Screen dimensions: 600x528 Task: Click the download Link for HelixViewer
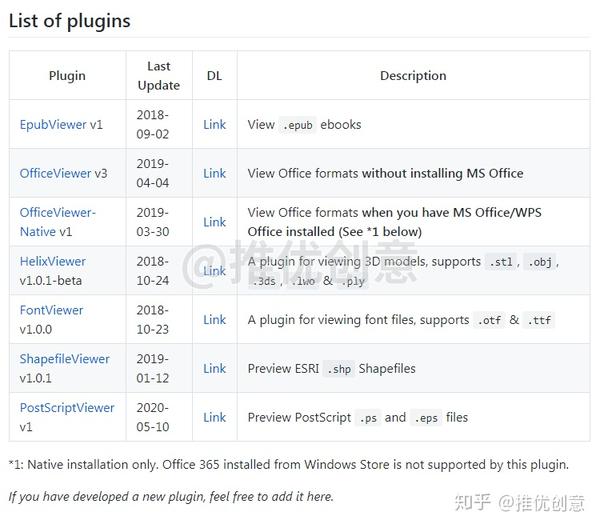(214, 271)
